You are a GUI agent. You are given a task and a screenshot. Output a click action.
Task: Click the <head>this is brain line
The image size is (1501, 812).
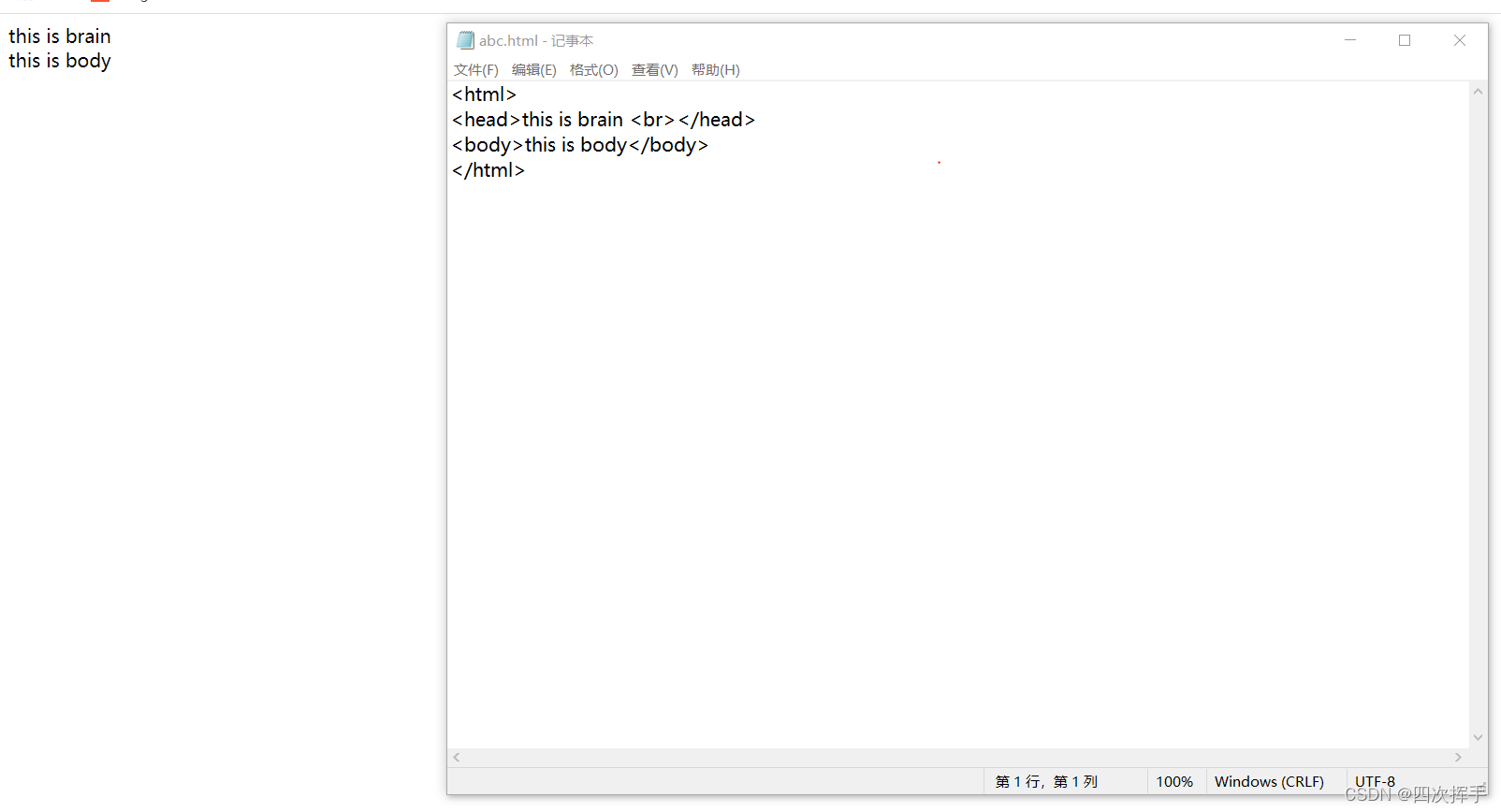604,120
